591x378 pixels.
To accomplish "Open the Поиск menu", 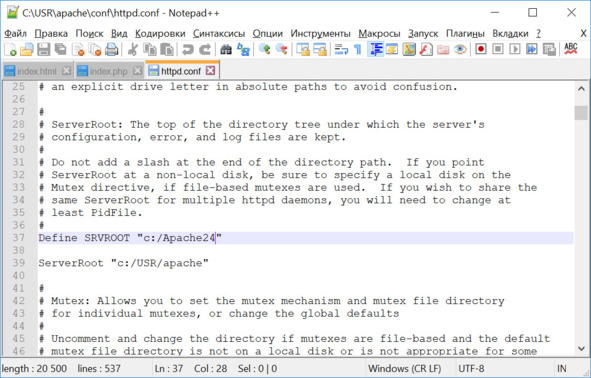I will 89,34.
